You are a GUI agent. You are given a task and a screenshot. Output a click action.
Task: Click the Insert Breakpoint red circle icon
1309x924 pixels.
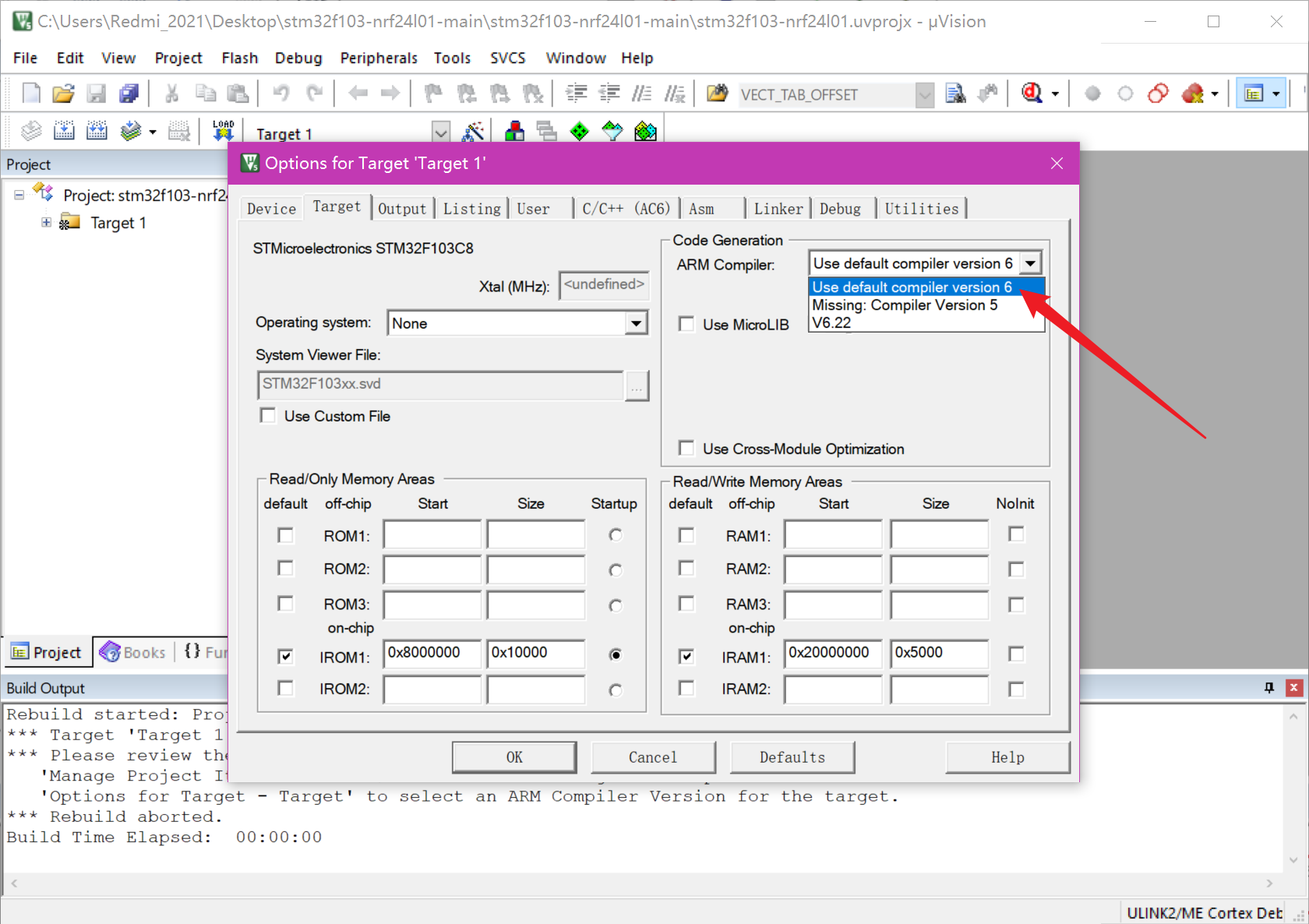(x=1092, y=93)
